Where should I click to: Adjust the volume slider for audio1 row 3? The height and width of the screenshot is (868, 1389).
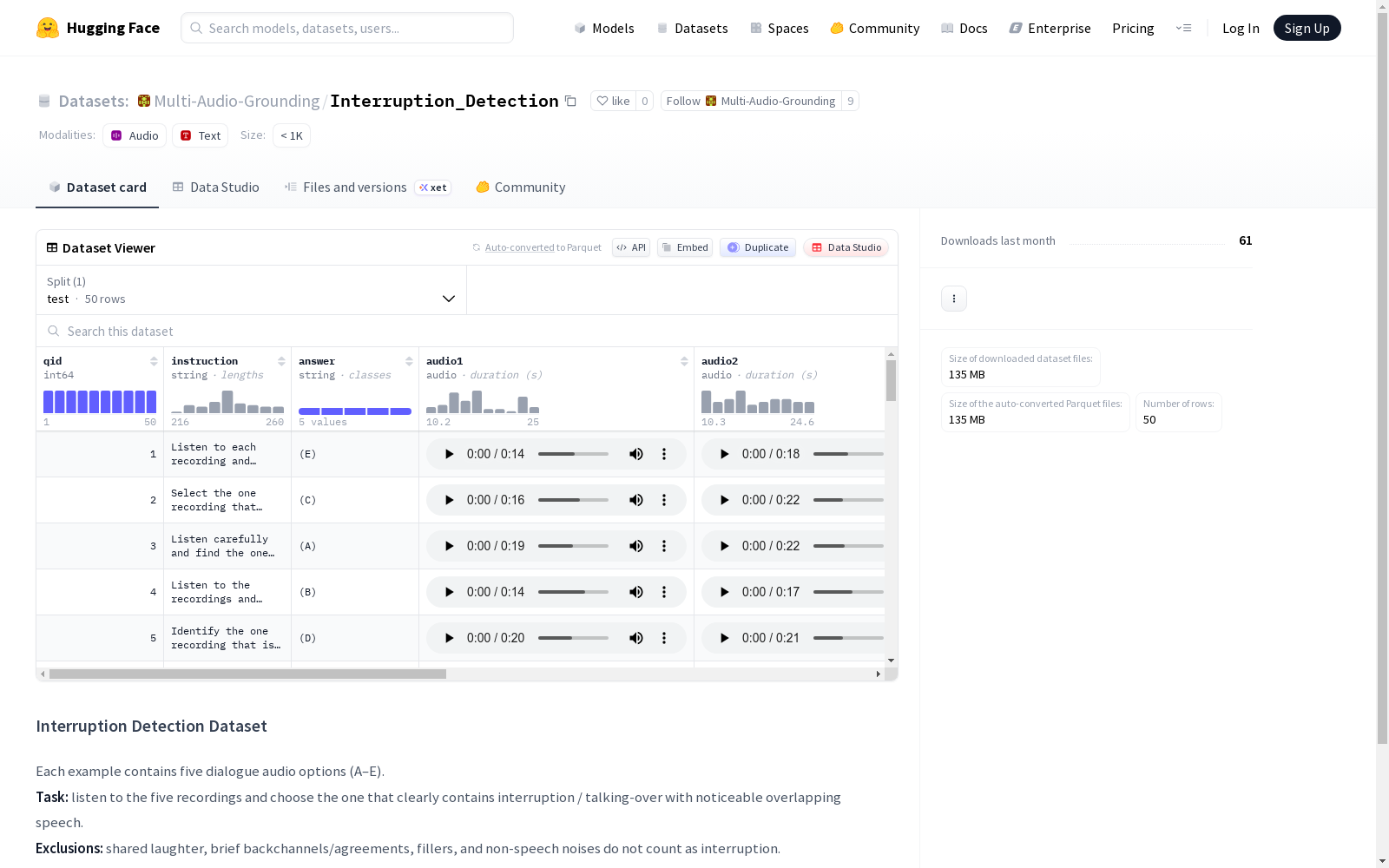click(x=573, y=546)
